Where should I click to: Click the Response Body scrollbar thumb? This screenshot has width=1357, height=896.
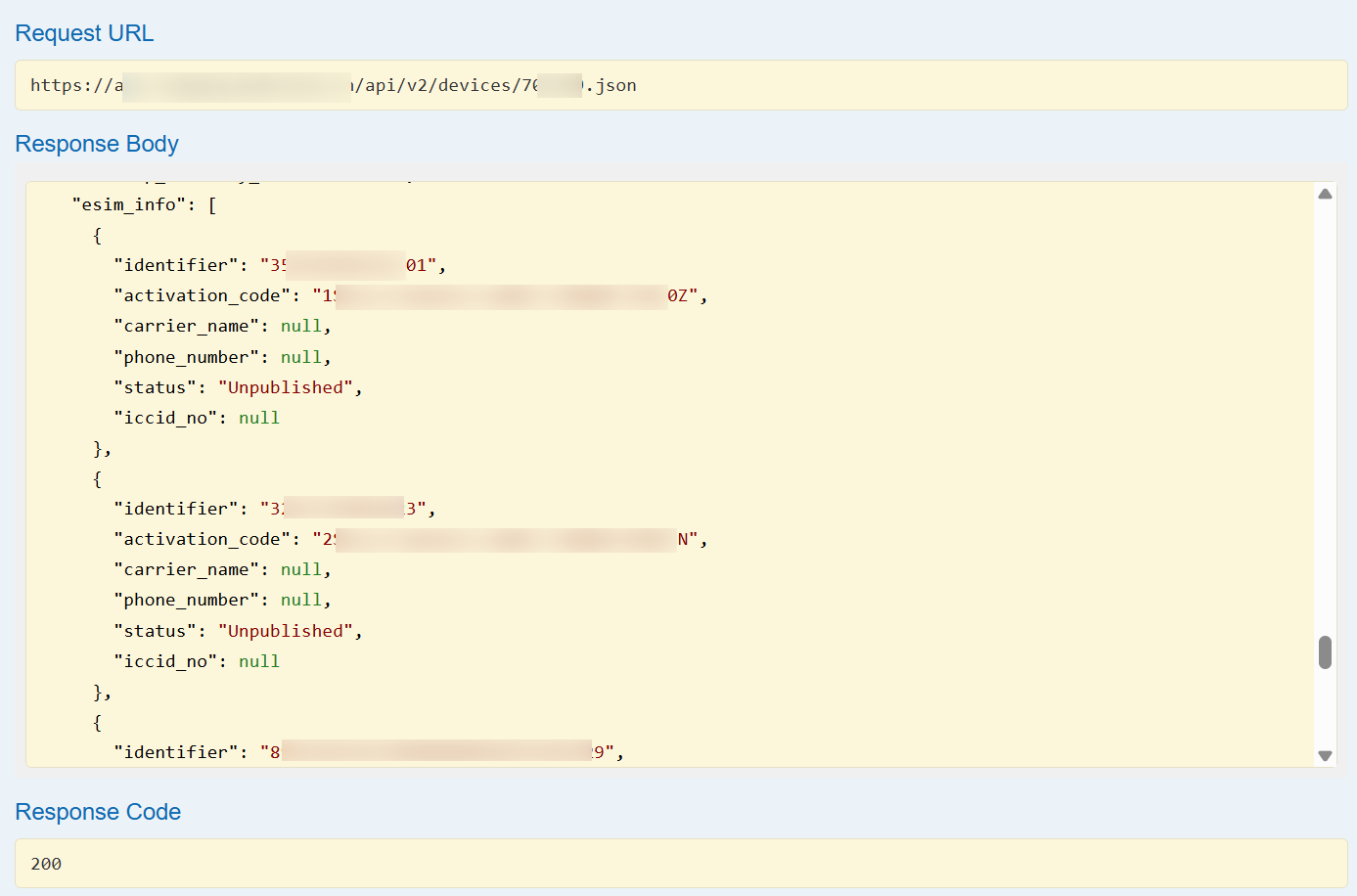(x=1325, y=652)
